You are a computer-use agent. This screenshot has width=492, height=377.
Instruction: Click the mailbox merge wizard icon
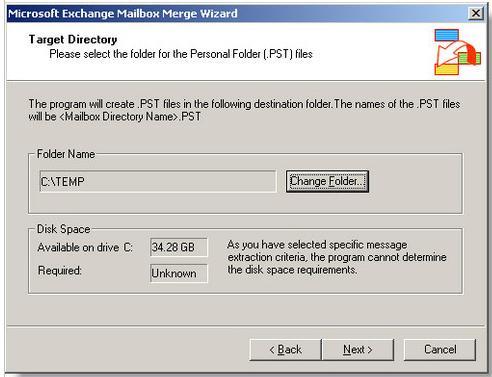click(x=457, y=52)
